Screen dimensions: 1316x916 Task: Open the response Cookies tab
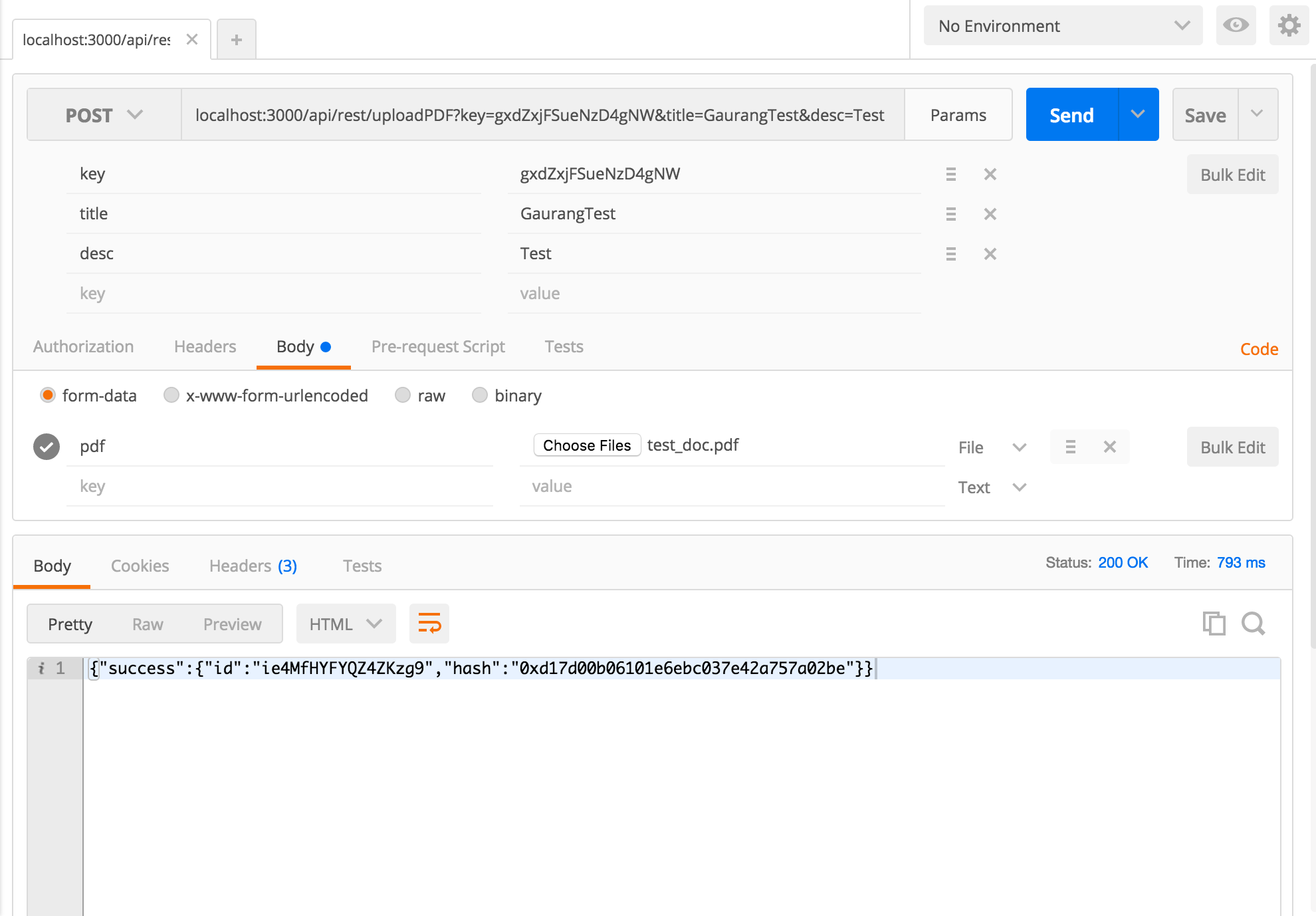pyautogui.click(x=140, y=566)
